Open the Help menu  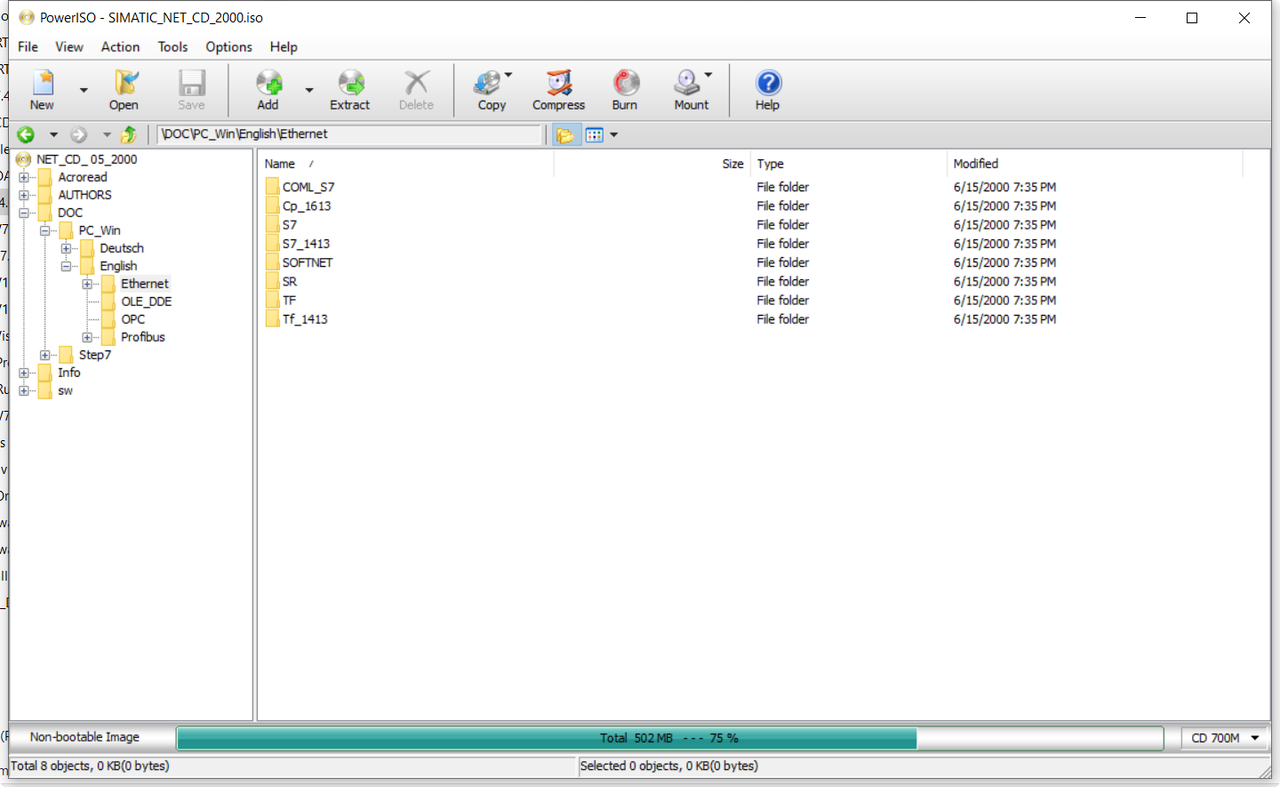284,47
